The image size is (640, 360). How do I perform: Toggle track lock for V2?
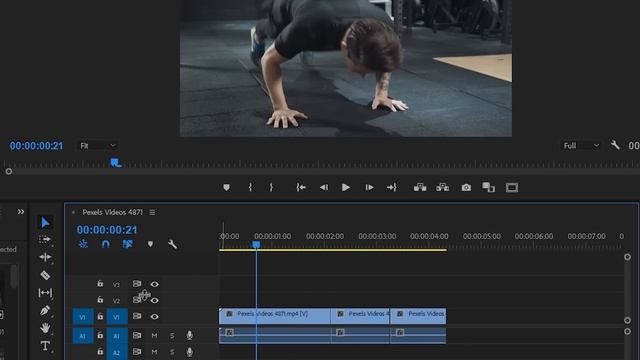click(x=100, y=300)
